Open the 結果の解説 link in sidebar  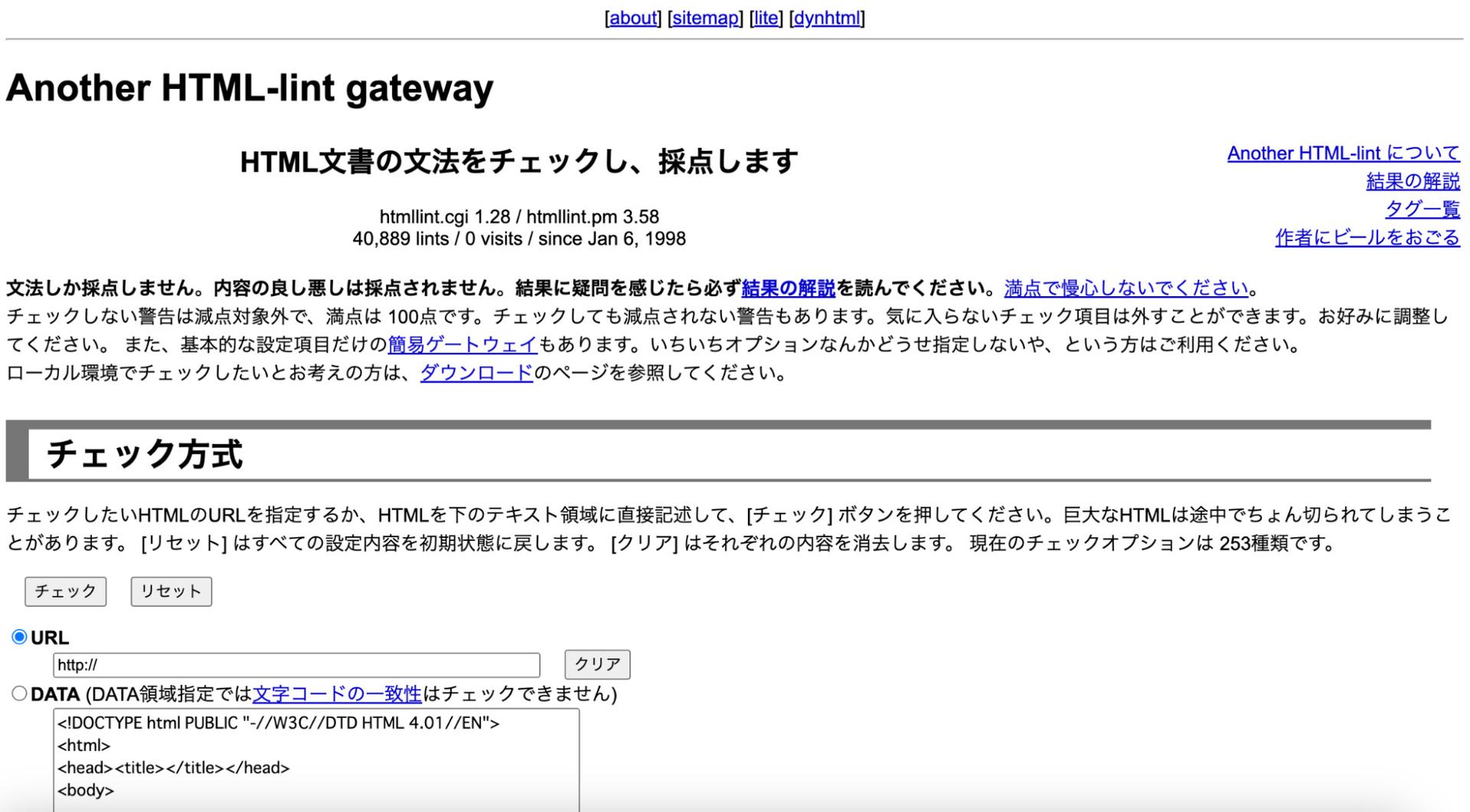(1413, 181)
